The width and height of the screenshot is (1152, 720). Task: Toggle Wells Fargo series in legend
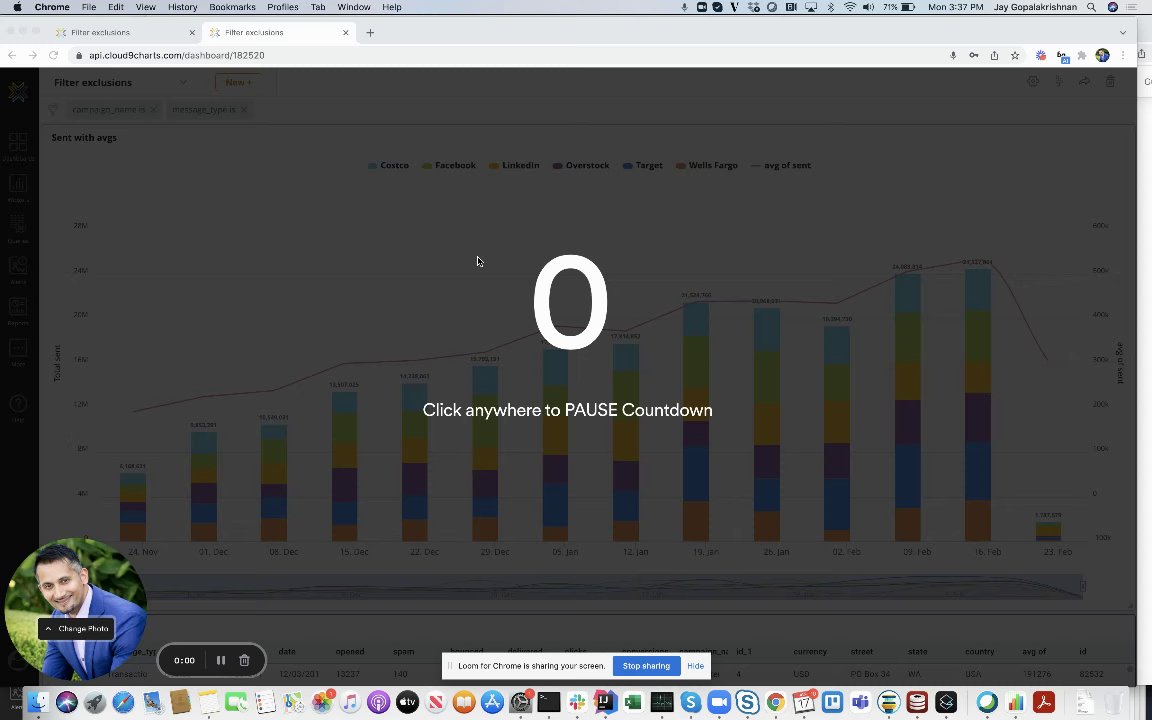707,165
